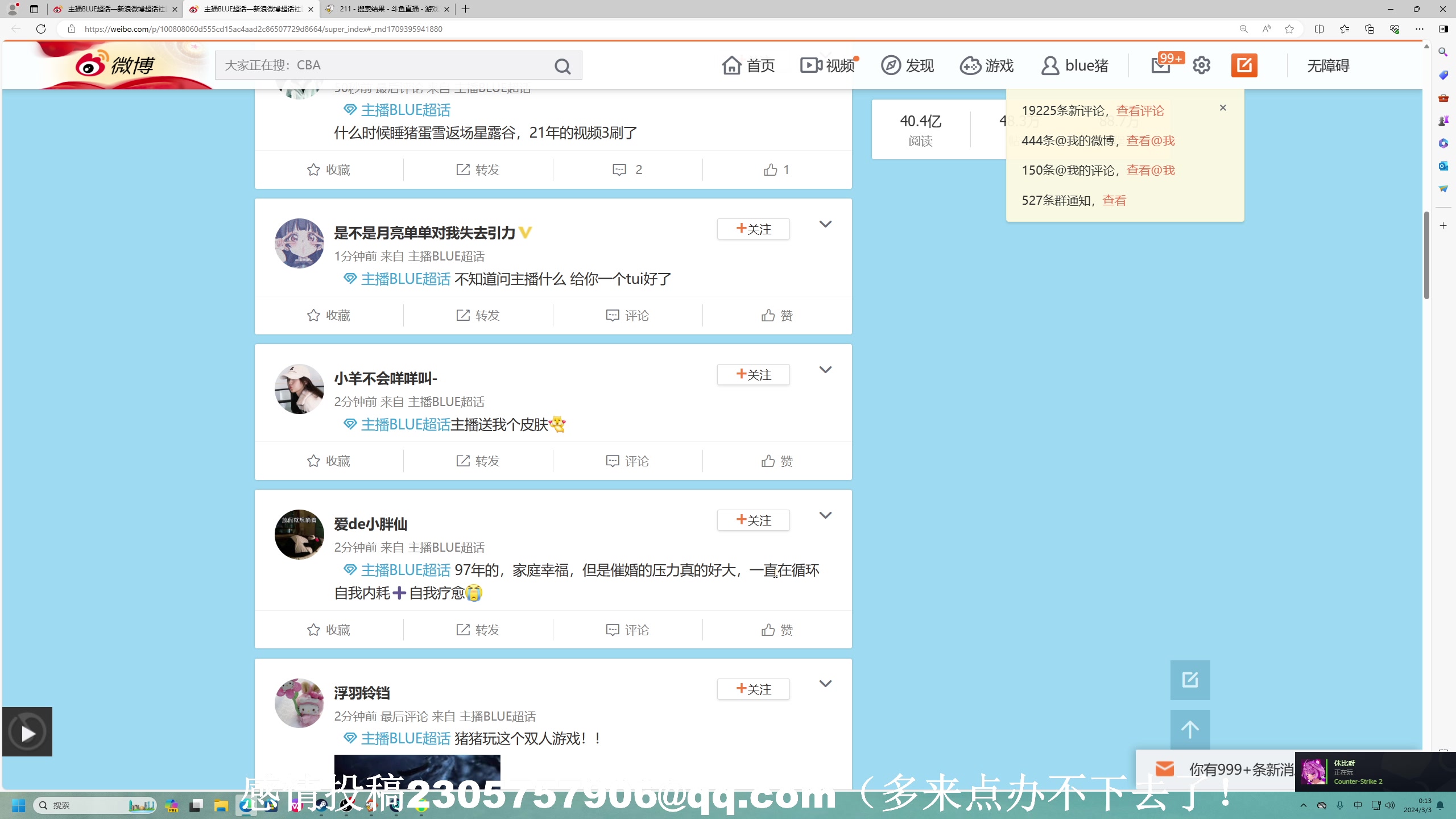The width and height of the screenshot is (1456, 819).
Task: Open the 视频 video tab
Action: point(828,65)
